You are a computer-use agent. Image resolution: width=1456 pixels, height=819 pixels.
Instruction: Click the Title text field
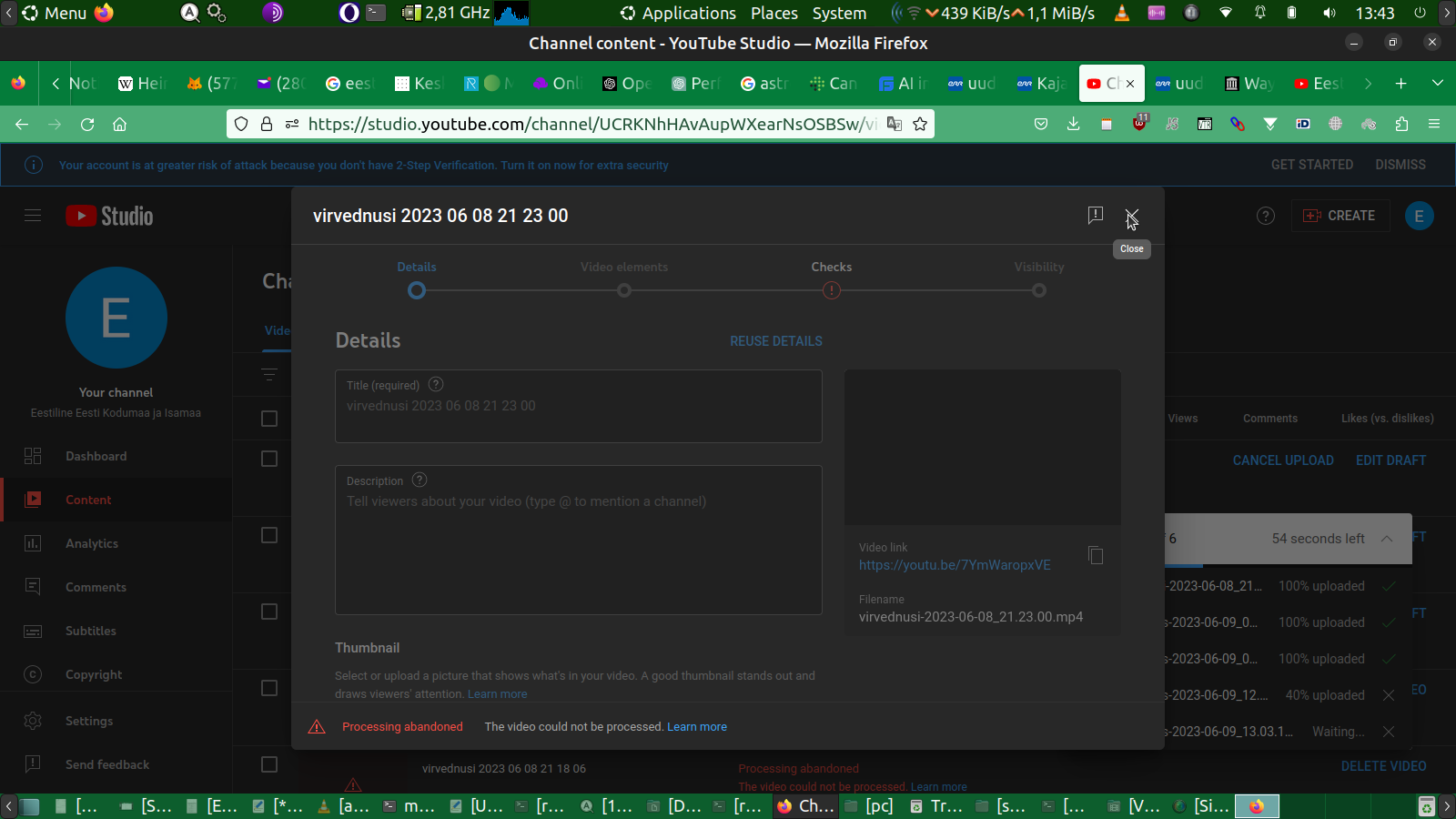(x=579, y=406)
